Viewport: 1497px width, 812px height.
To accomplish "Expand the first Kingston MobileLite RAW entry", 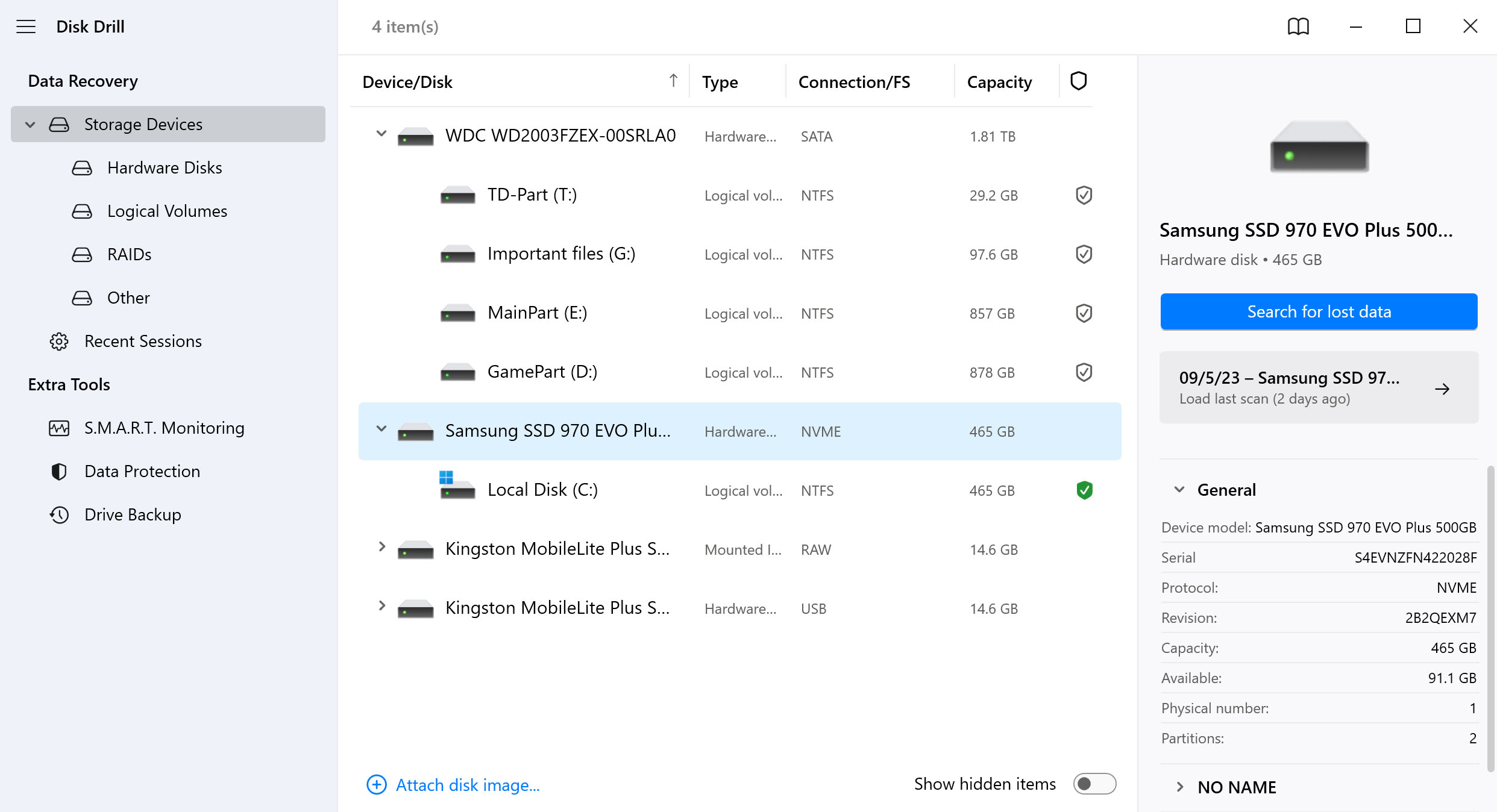I will (x=381, y=547).
